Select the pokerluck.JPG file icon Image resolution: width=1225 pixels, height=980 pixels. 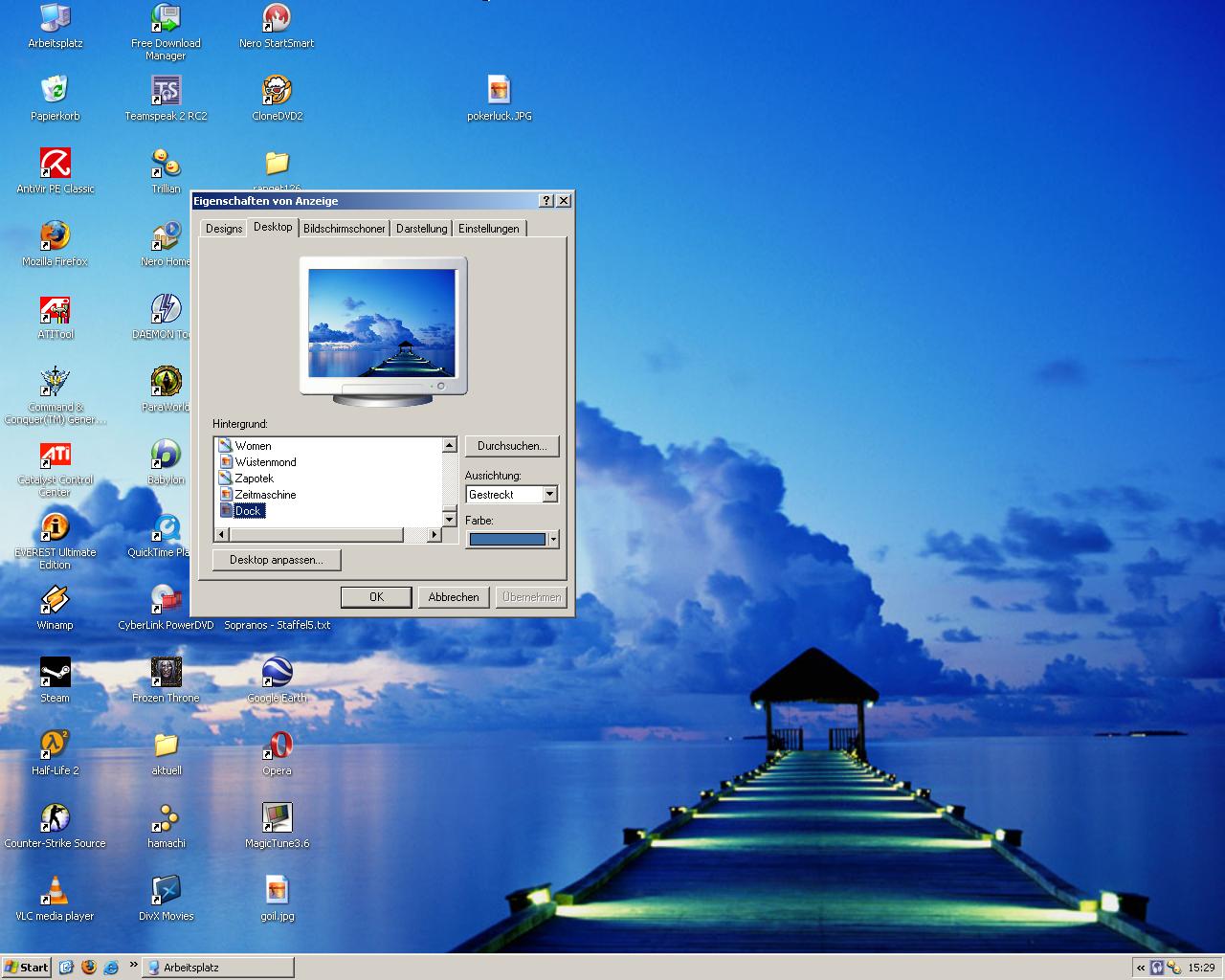tap(499, 91)
